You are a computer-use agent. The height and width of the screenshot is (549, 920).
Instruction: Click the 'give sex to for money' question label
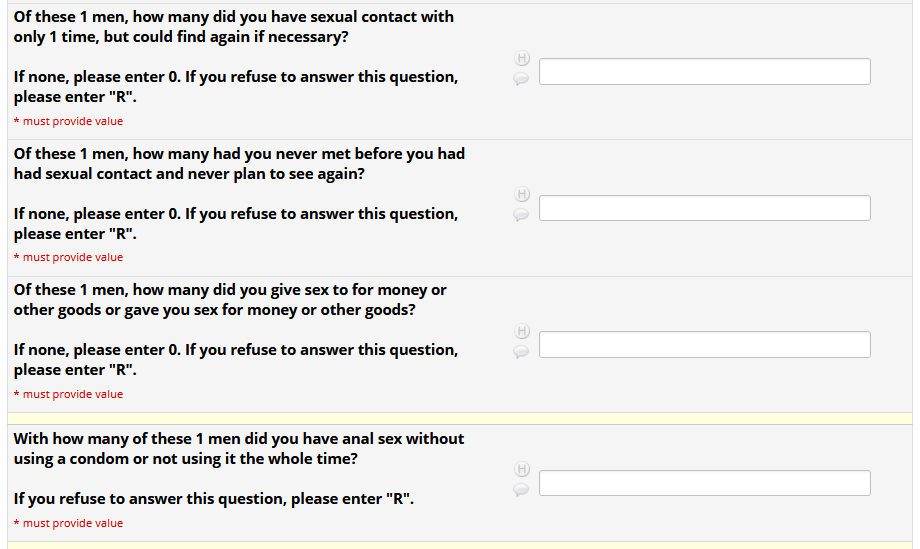tap(230, 300)
